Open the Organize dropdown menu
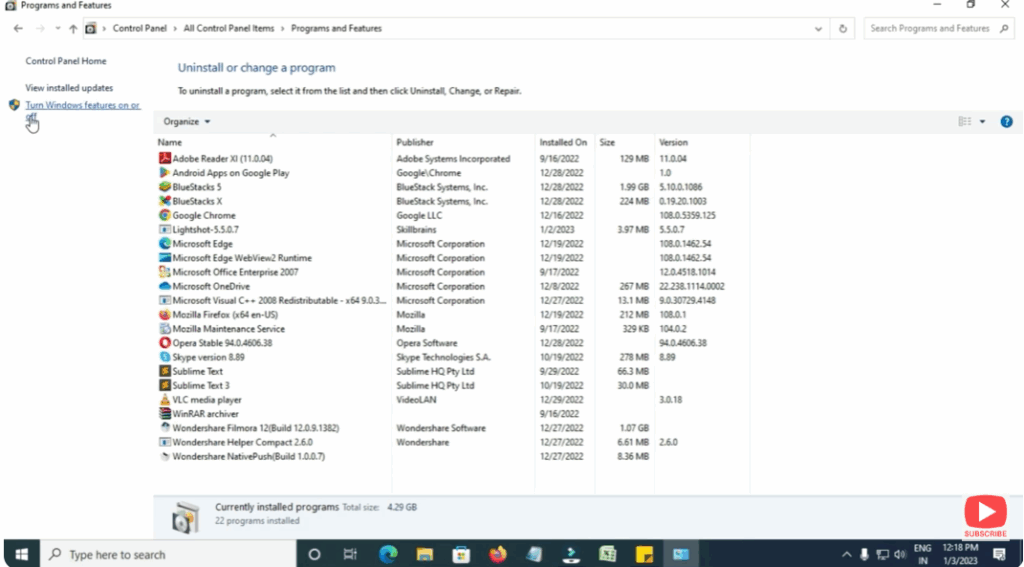This screenshot has width=1024, height=567. tap(187, 122)
